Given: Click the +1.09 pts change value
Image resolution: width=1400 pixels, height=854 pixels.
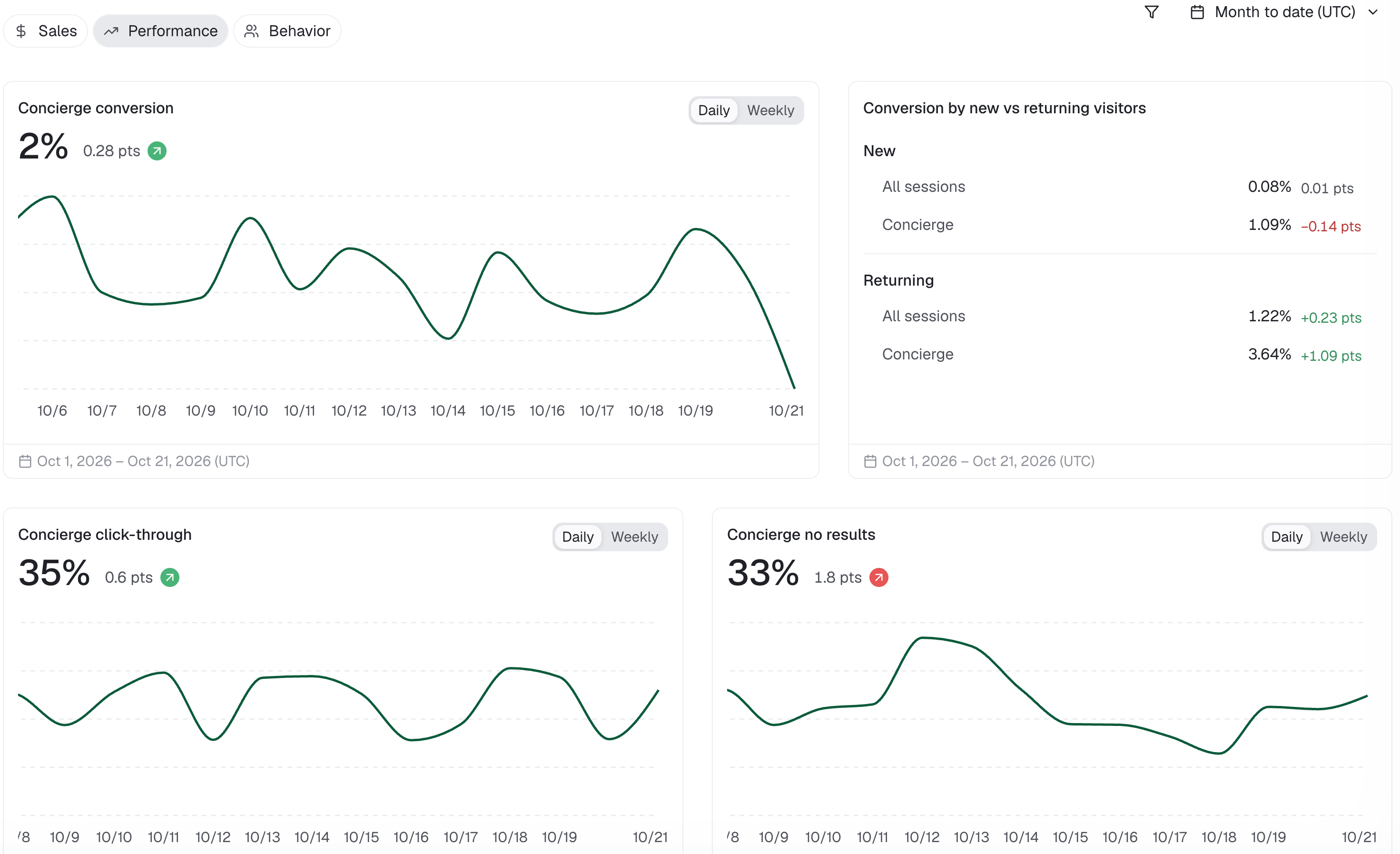Looking at the screenshot, I should point(1331,356).
